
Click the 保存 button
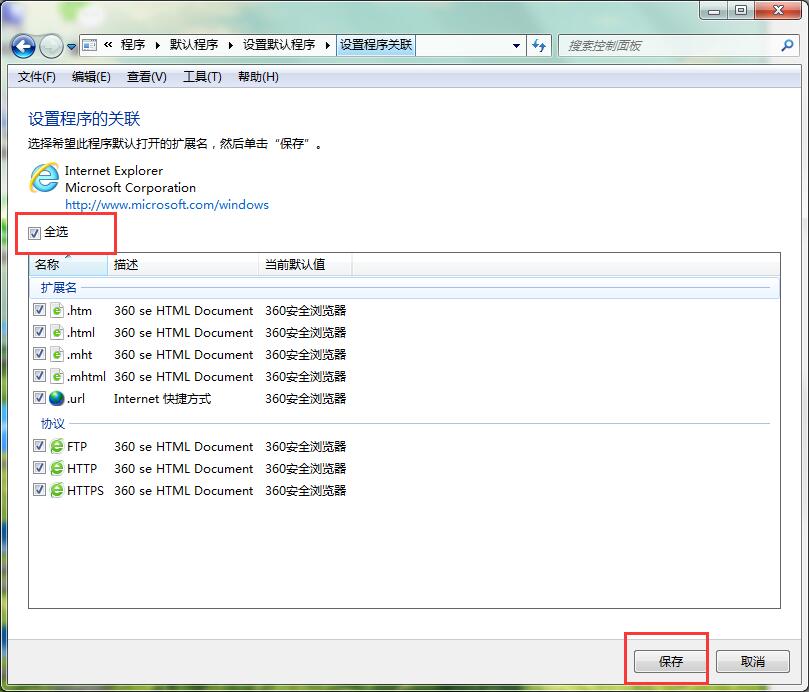(x=670, y=661)
